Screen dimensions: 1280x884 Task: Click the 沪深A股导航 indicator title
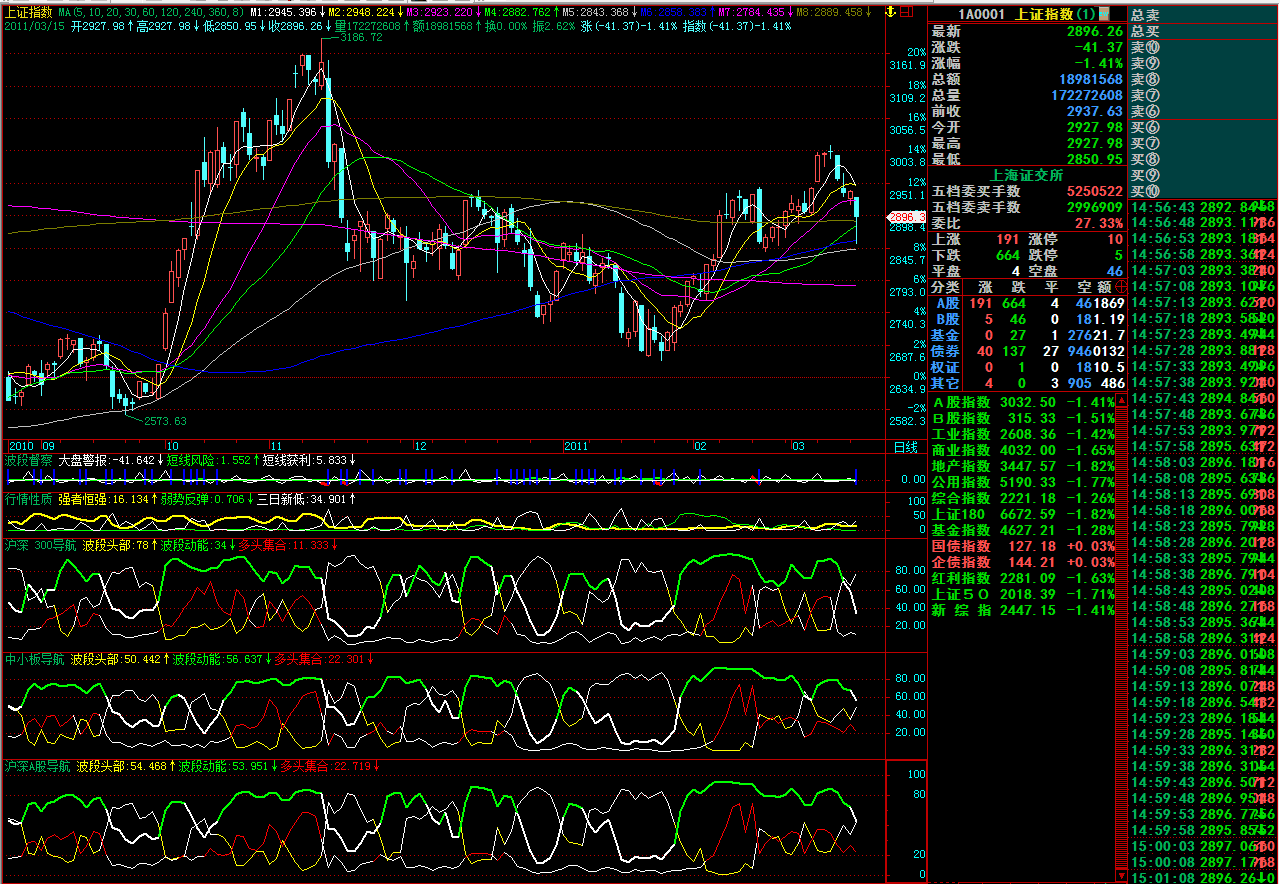[38, 766]
